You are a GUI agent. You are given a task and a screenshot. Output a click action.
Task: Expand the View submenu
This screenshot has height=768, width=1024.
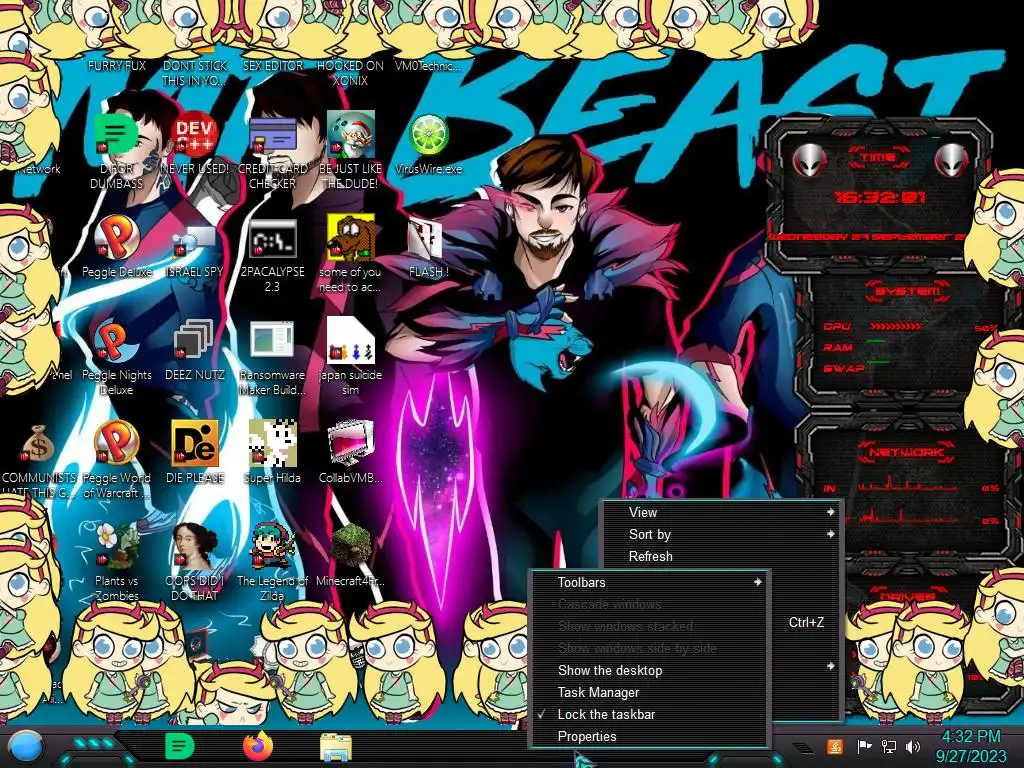coord(722,513)
